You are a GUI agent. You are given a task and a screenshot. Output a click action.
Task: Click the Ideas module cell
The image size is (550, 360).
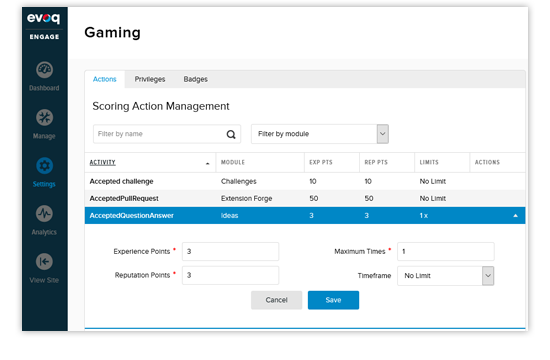(229, 215)
